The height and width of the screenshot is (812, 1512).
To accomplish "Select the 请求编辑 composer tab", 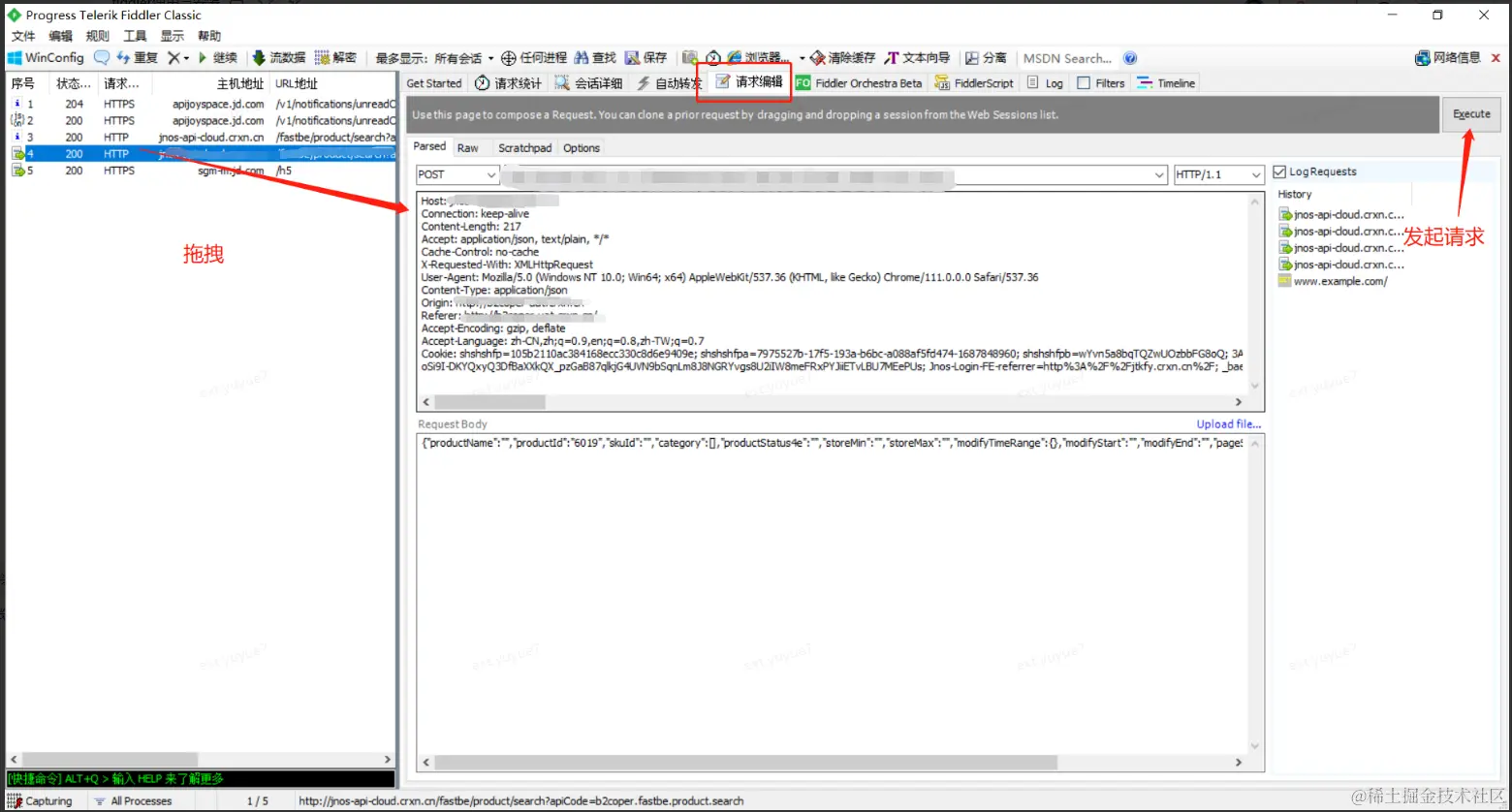I will (749, 82).
